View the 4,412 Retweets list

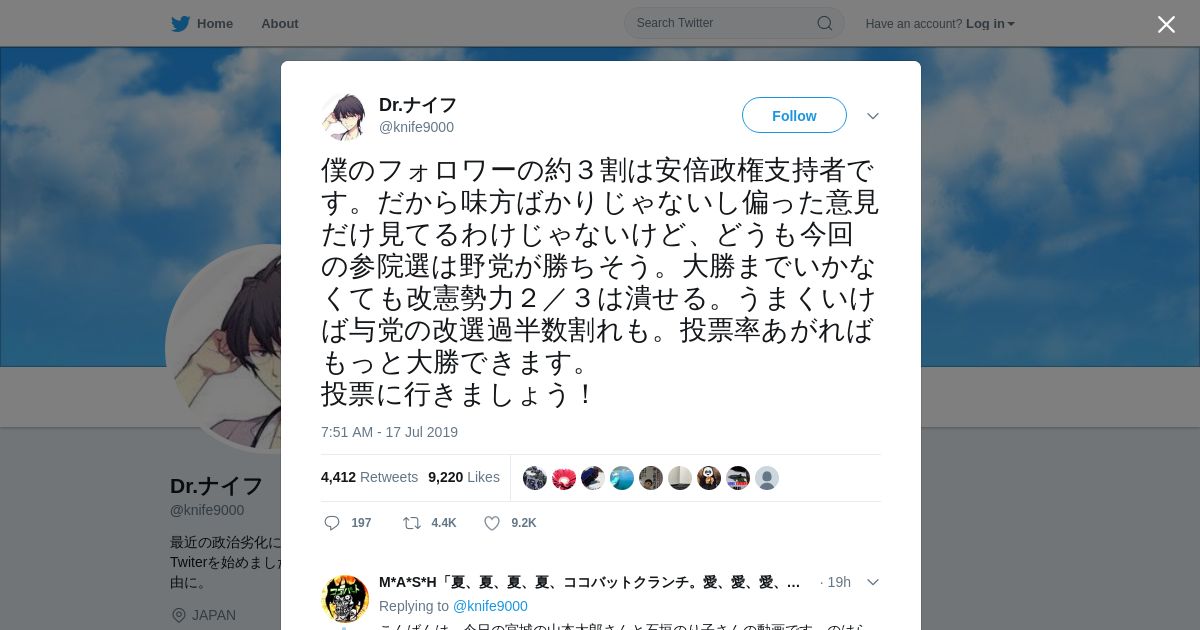369,477
